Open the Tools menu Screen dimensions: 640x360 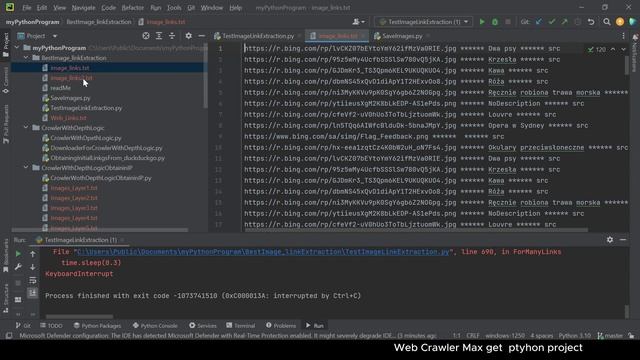[174, 8]
